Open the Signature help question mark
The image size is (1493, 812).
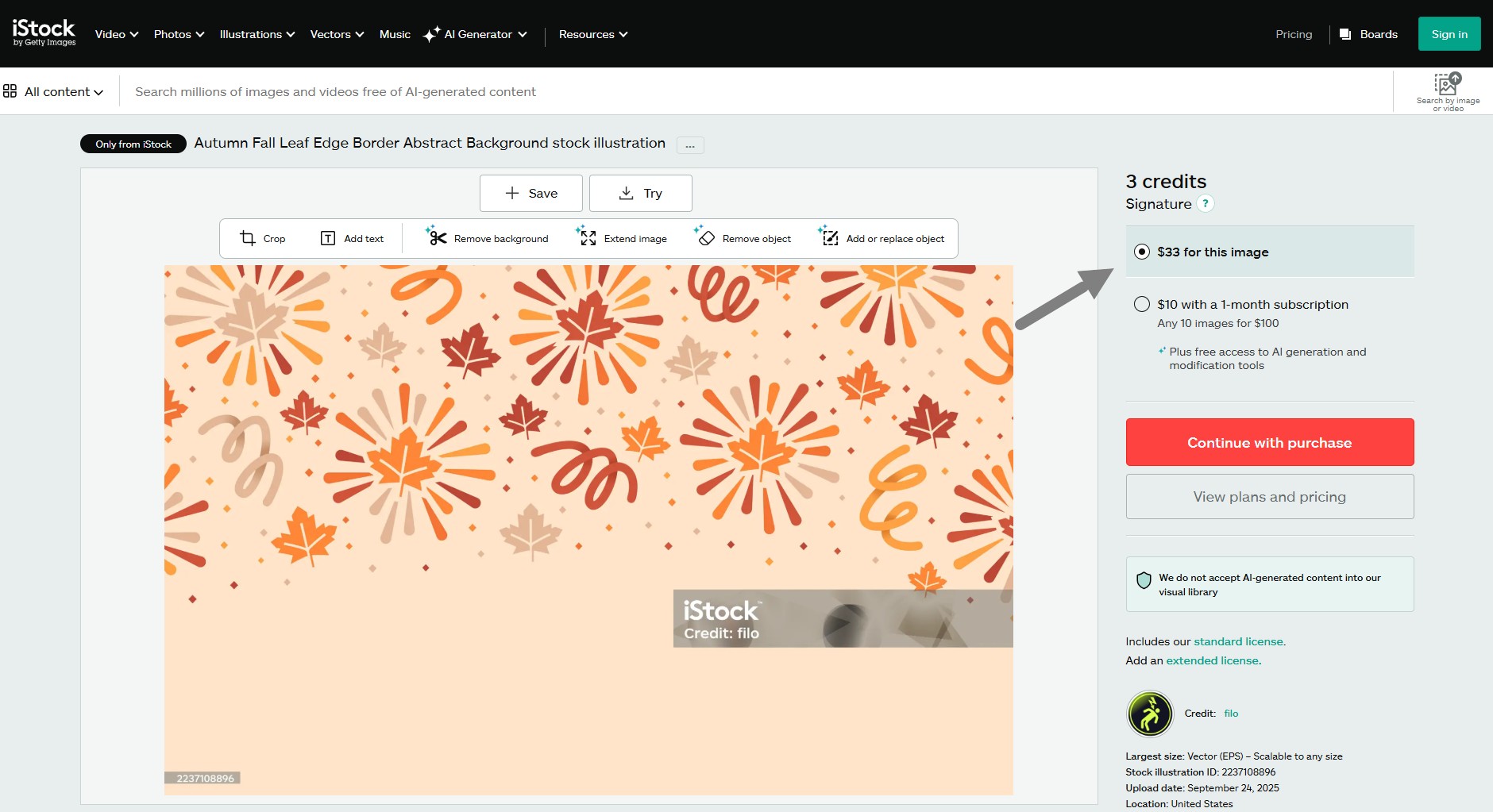(1206, 204)
